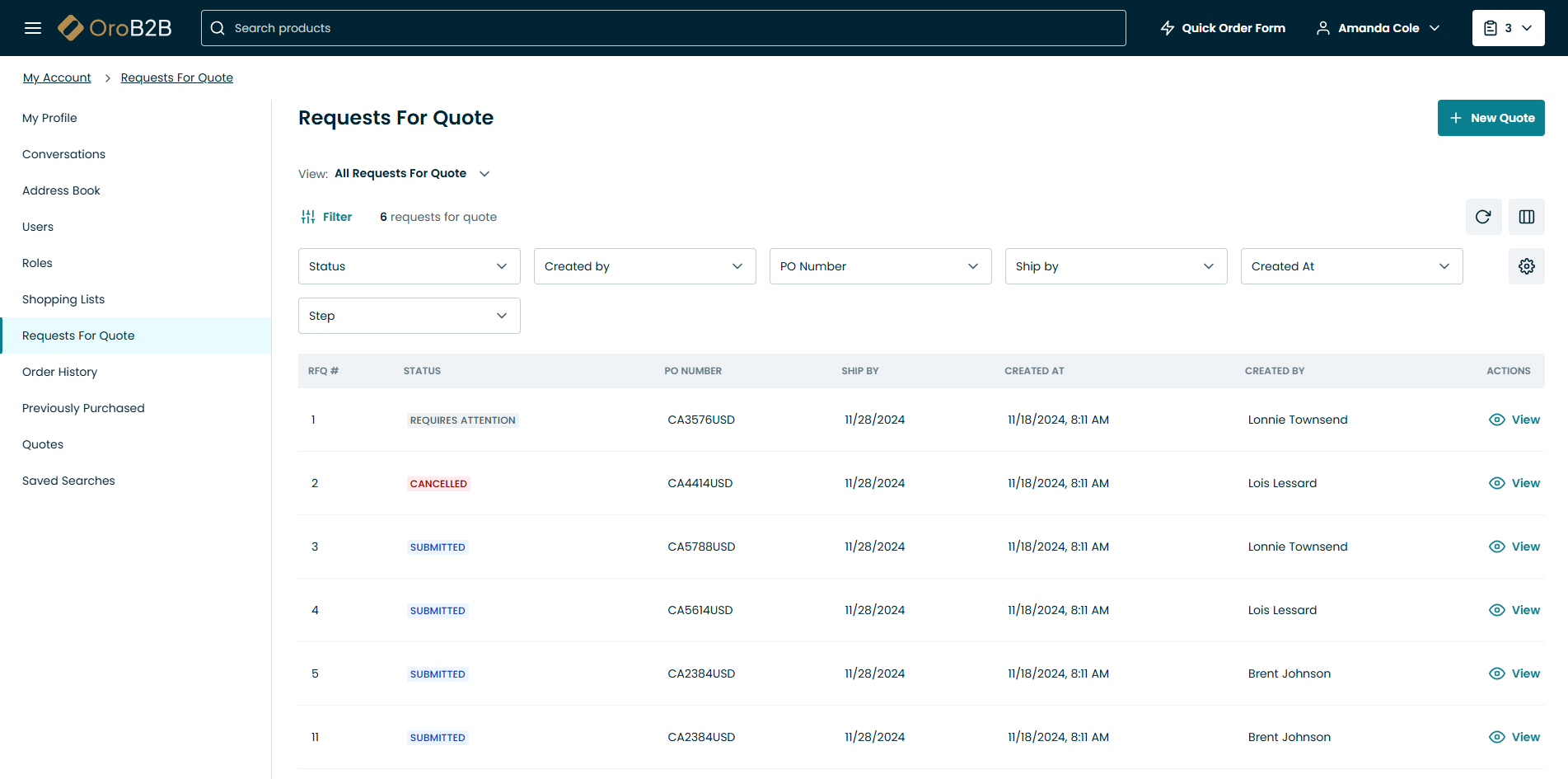Go to Order History in sidebar
The width and height of the screenshot is (1568, 779).
point(59,372)
